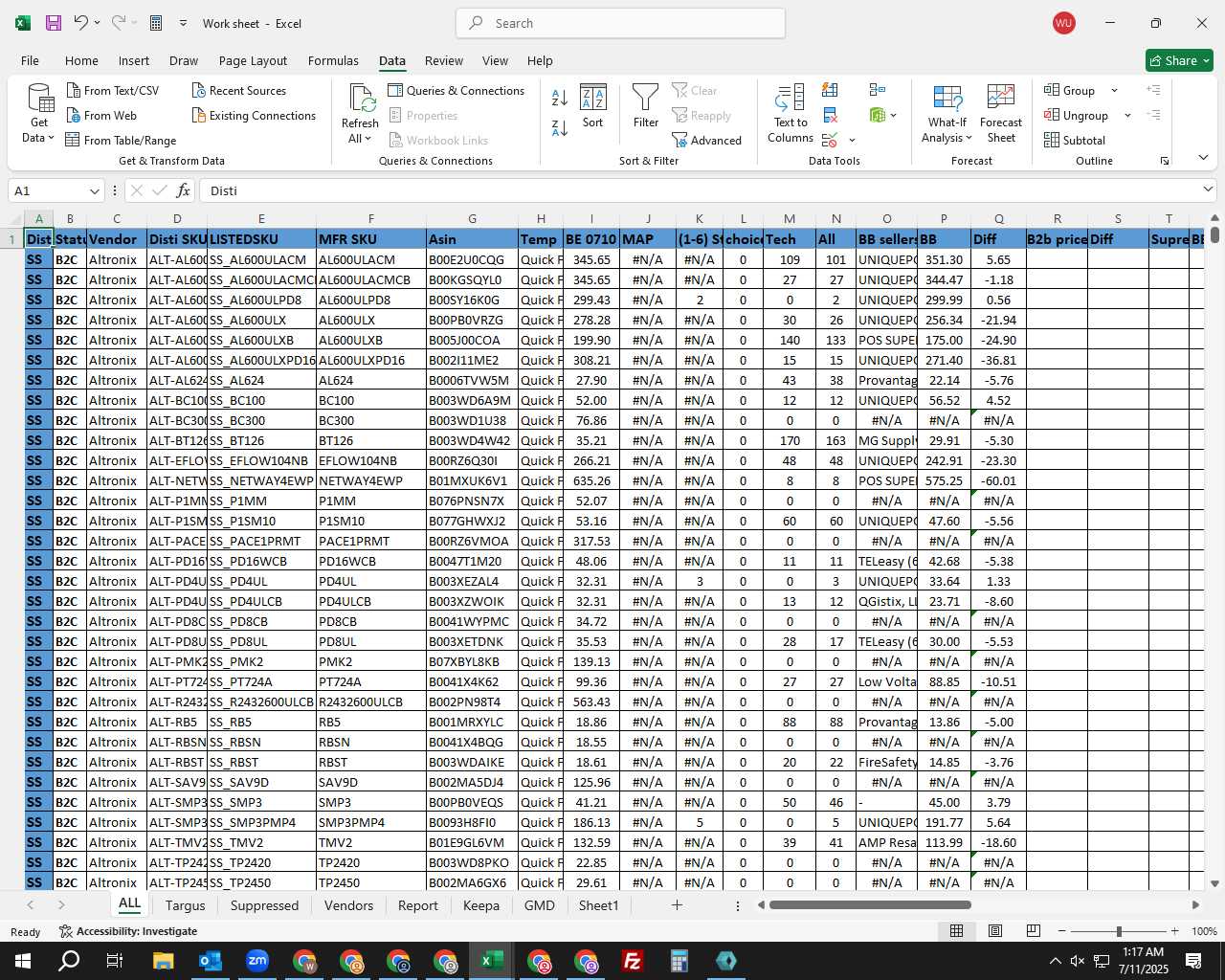
Task: Switch to the View tab
Action: pos(495,60)
